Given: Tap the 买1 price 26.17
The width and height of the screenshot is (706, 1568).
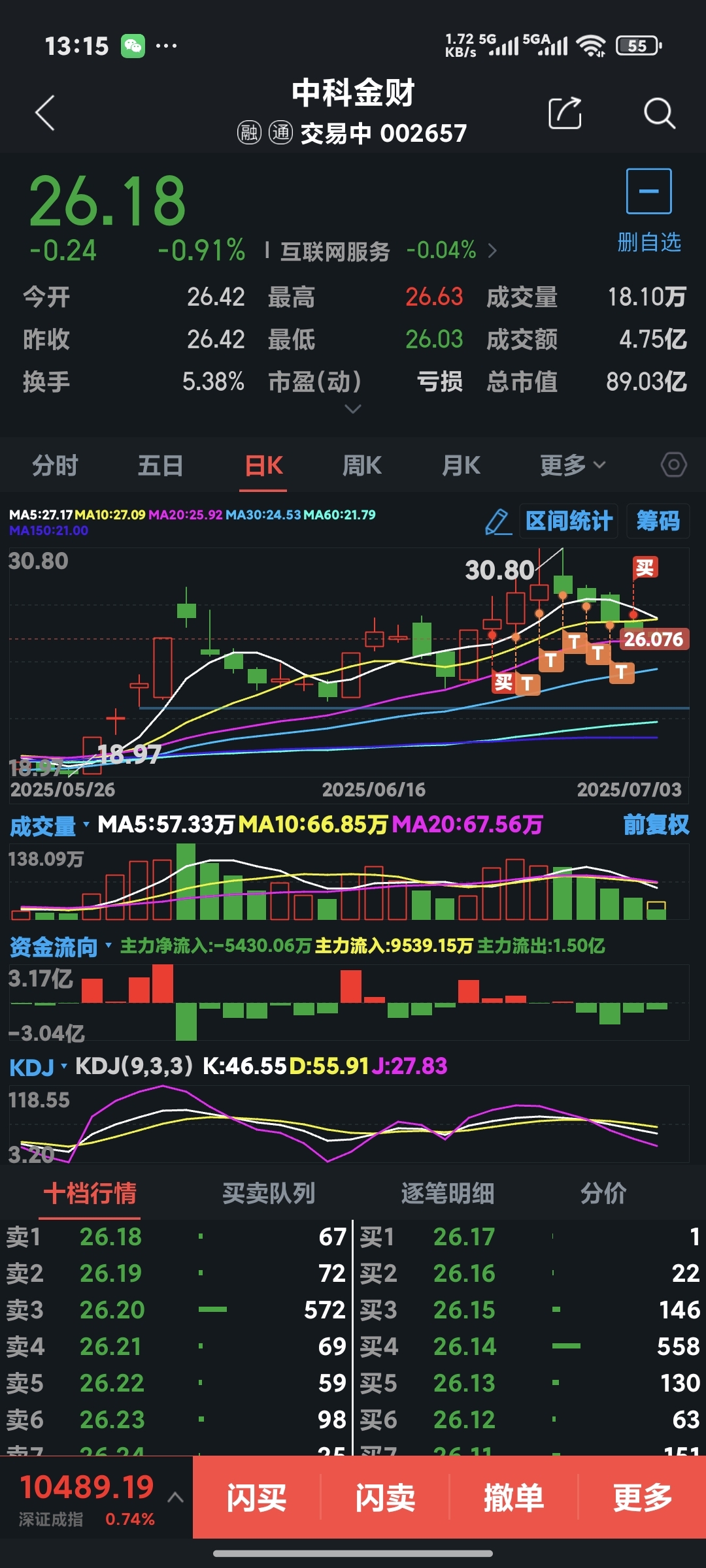Looking at the screenshot, I should pos(464,1237).
